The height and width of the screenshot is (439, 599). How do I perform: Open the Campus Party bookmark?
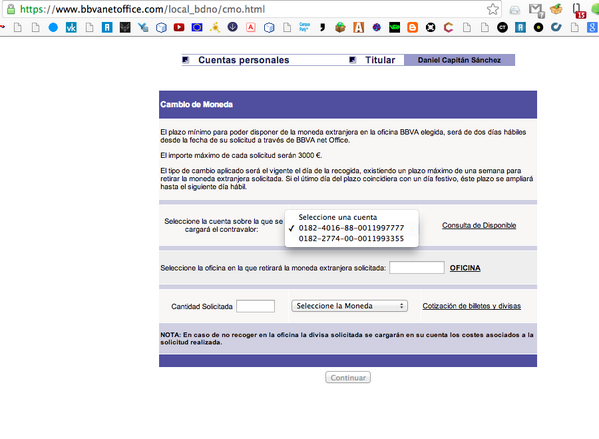pos(304,27)
